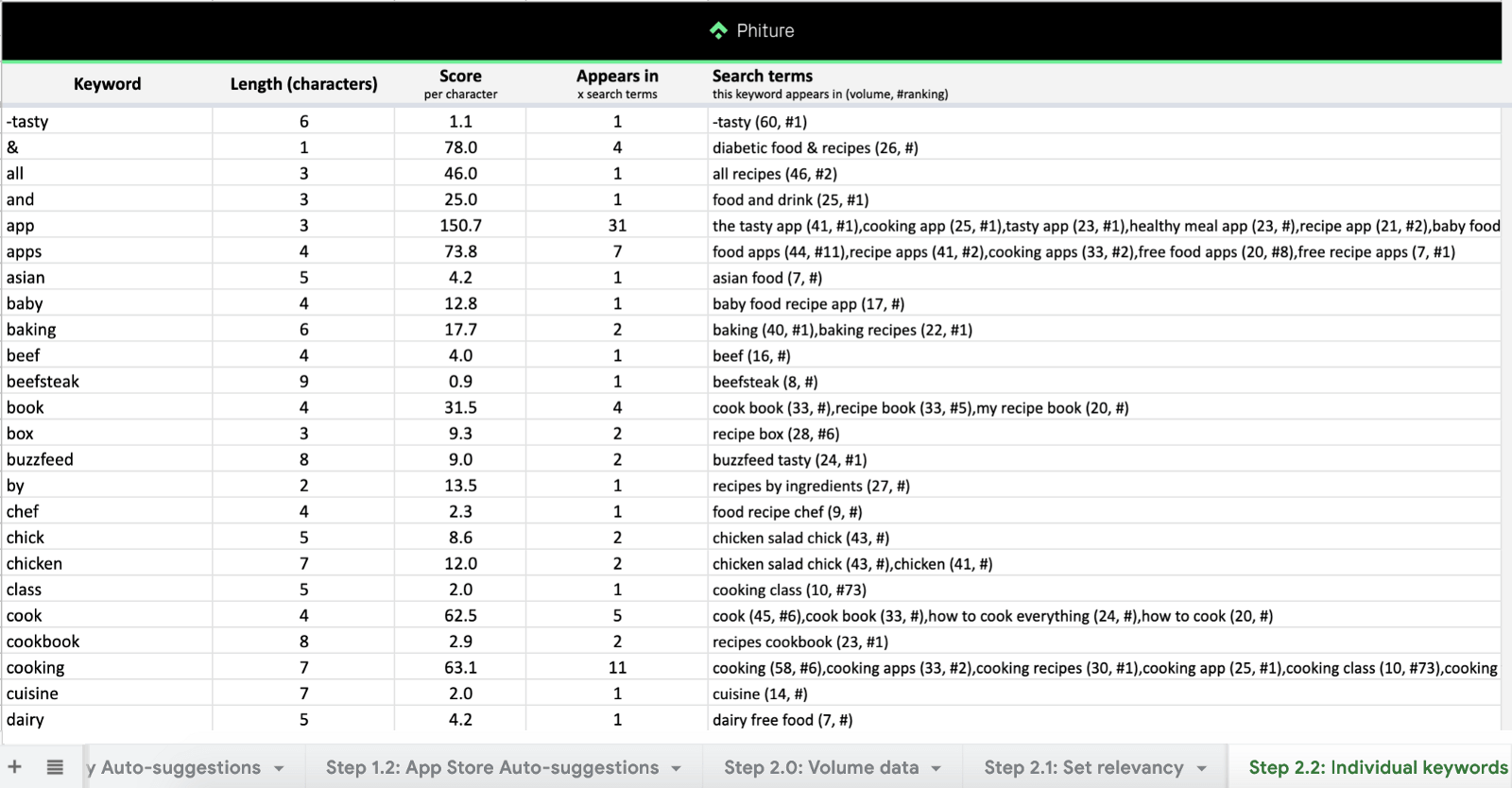Select Appears in cell showing 7
This screenshot has height=788, width=1512.
[617, 251]
